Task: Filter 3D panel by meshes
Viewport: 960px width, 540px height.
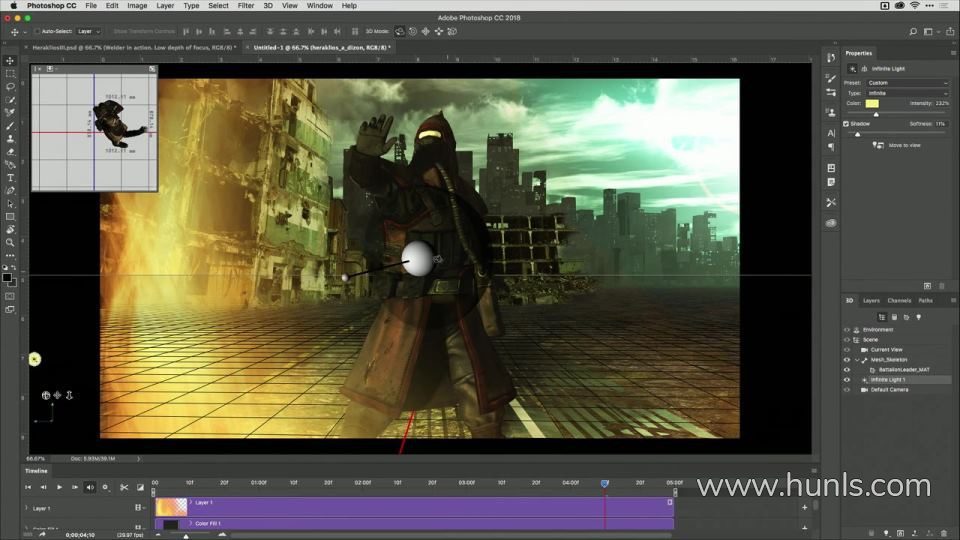Action: [x=894, y=317]
